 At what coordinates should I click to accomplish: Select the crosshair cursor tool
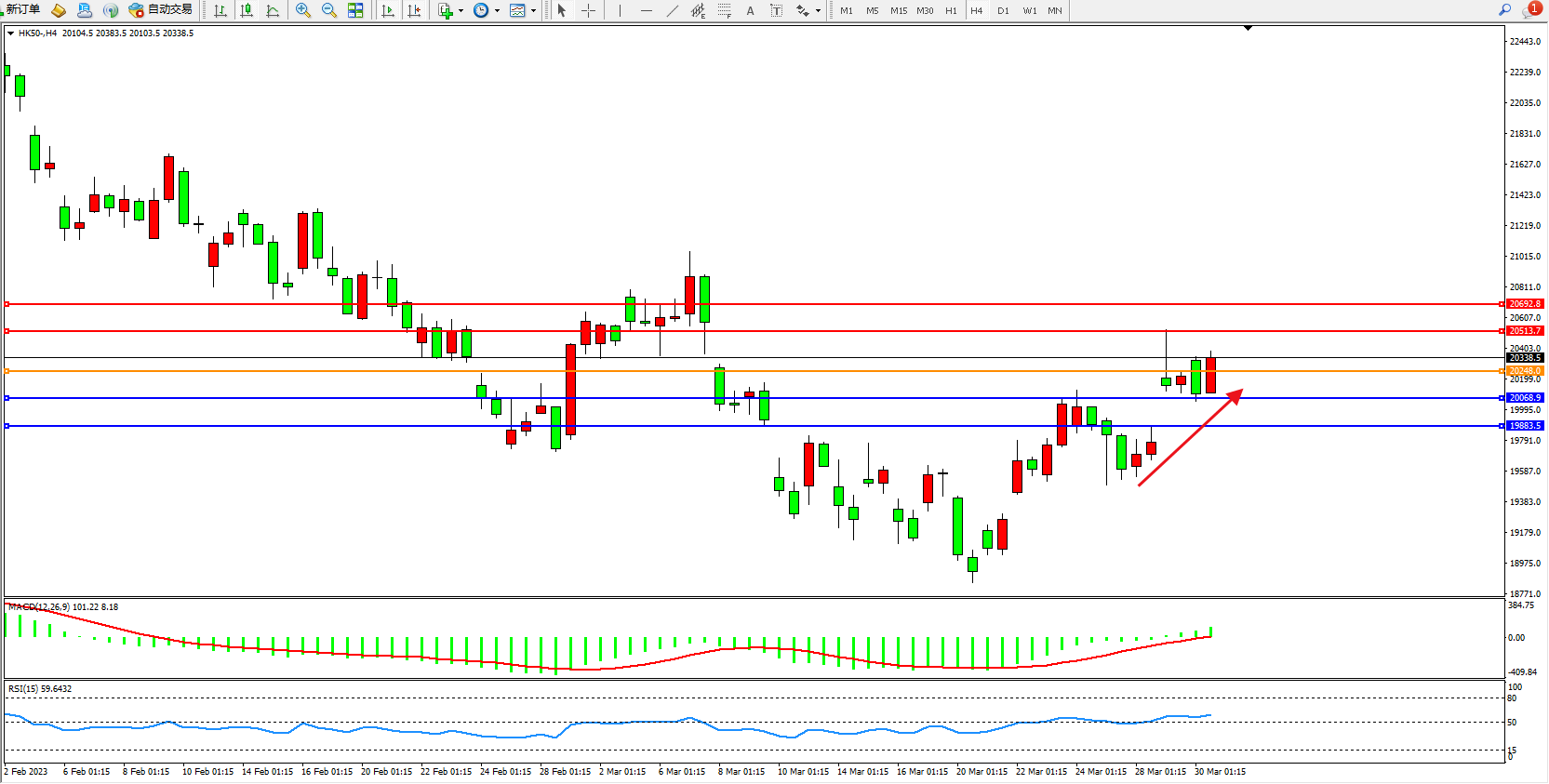[x=588, y=10]
